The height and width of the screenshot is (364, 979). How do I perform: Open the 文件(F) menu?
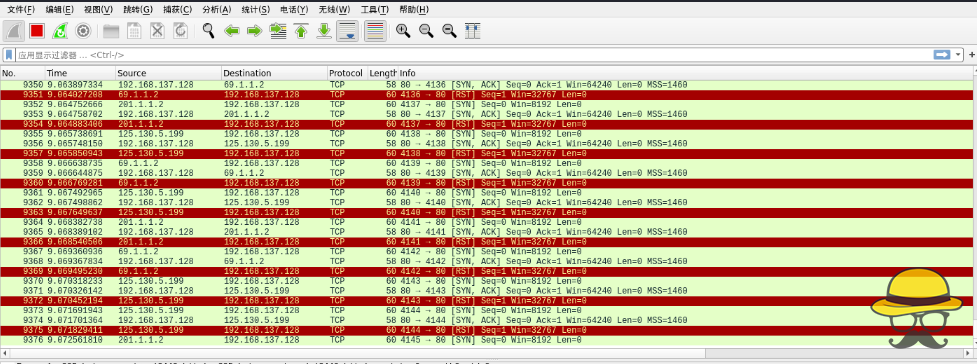click(21, 9)
